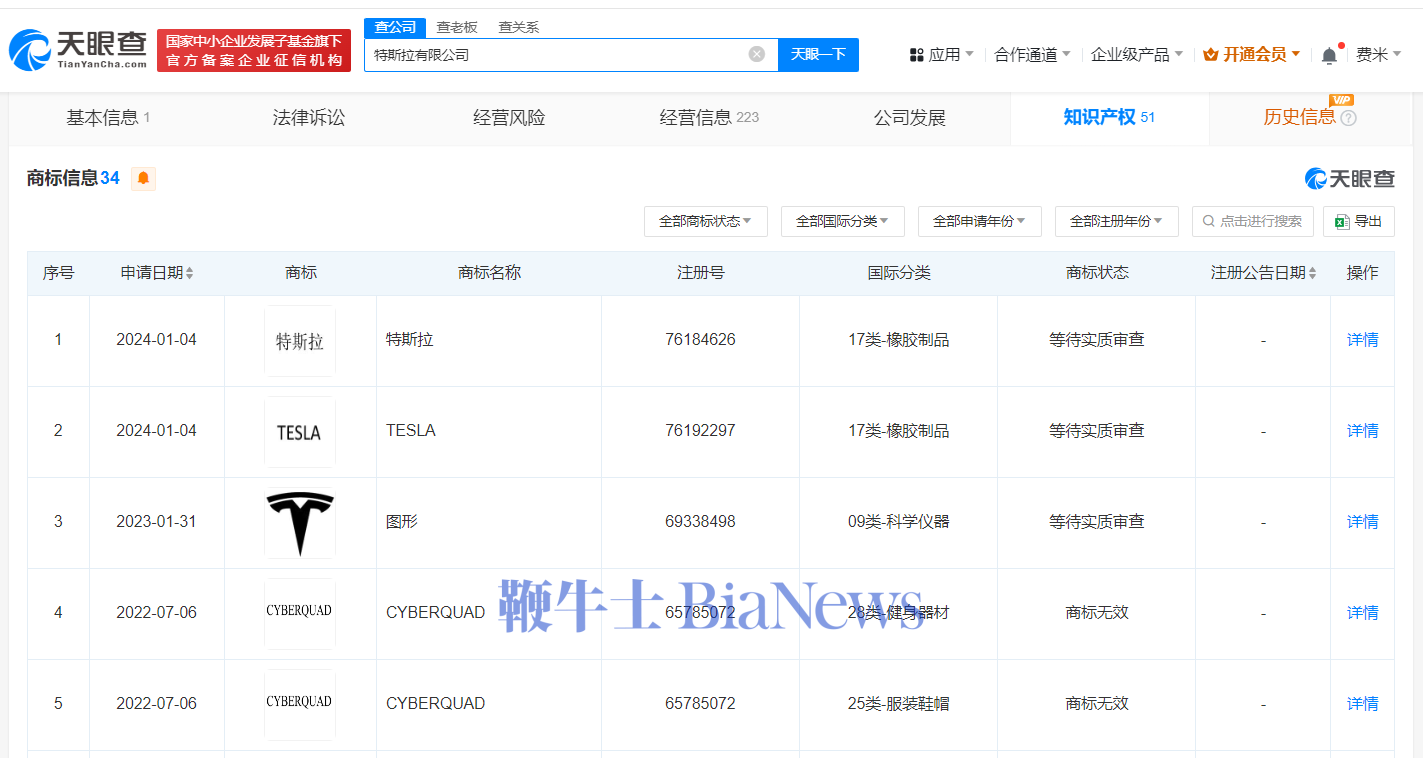
Task: Open the 全部商标状态 filter dropdown
Action: tap(705, 221)
